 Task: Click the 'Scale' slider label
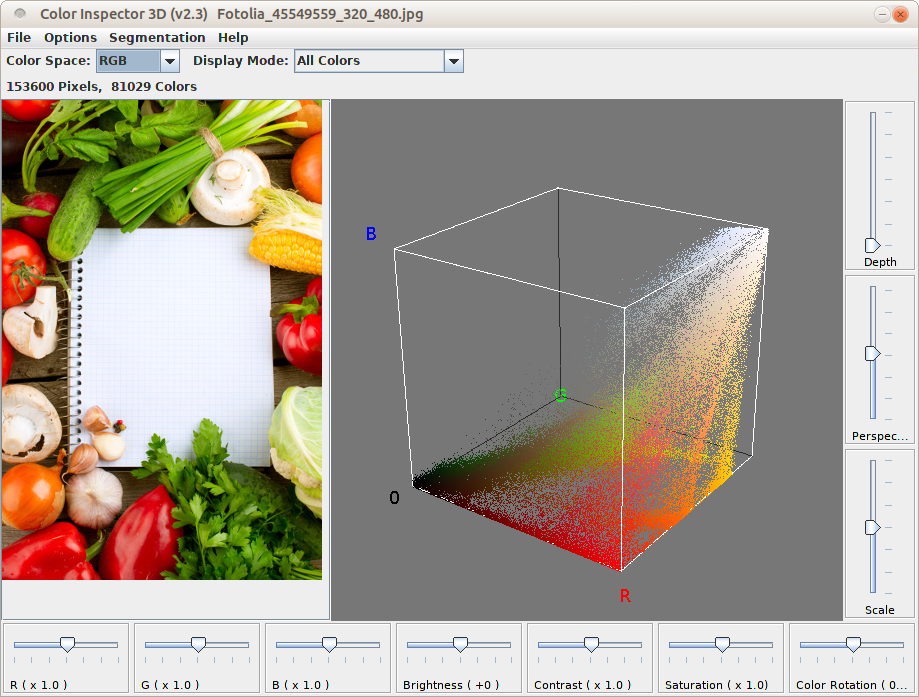pos(880,610)
